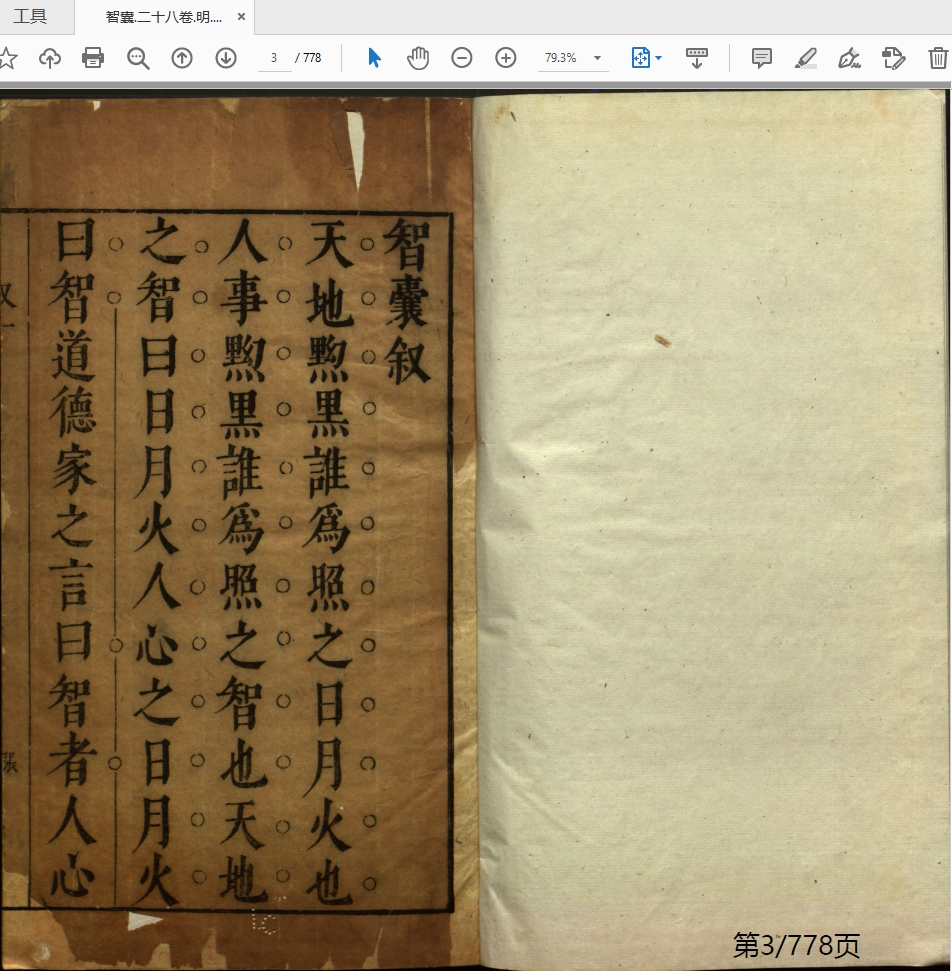Open the find text magnifier tool
952x971 pixels.
coord(138,58)
